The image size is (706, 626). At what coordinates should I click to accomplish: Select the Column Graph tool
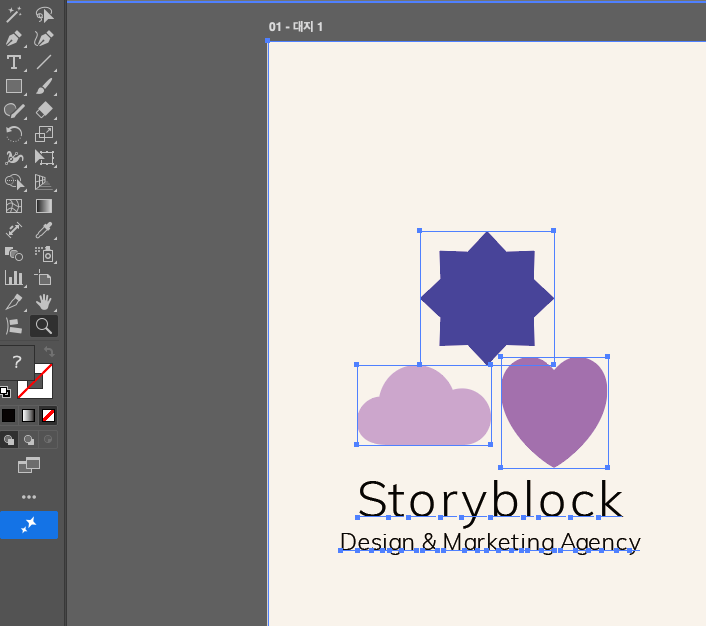coord(14,278)
